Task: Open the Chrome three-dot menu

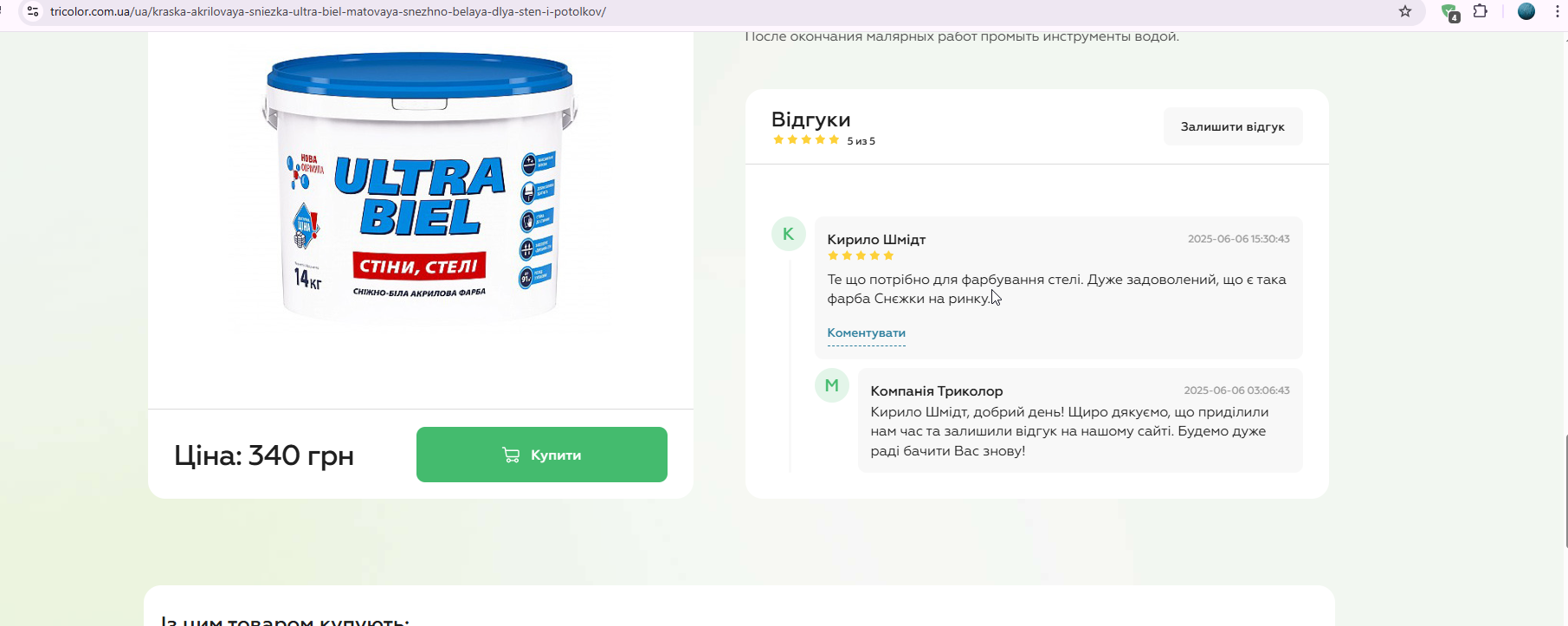Action: click(1557, 11)
